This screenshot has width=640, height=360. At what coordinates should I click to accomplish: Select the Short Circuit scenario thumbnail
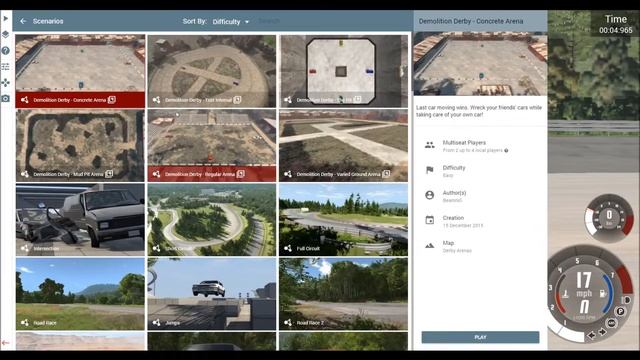point(212,220)
